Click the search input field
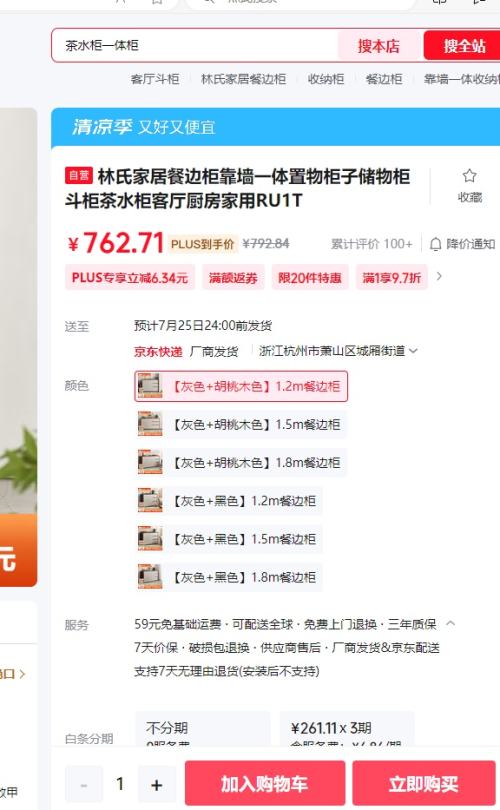The height and width of the screenshot is (810, 500). click(196, 45)
